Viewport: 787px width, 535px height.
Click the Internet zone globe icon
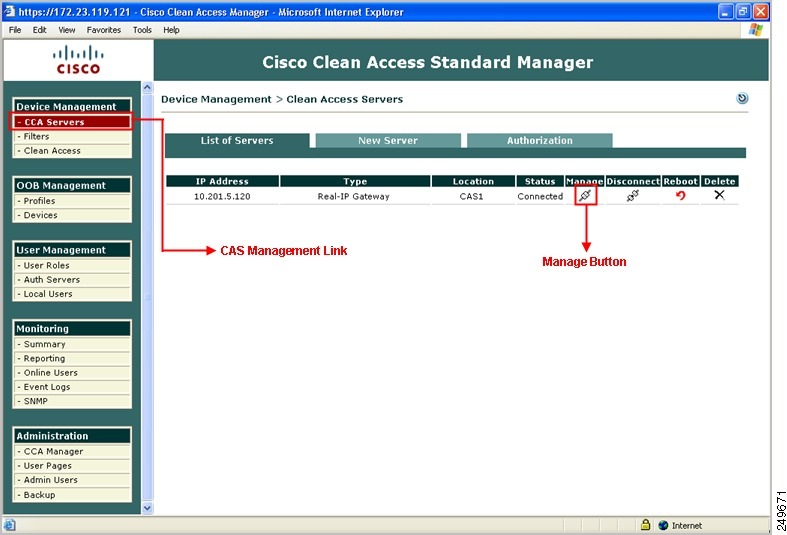coord(663,525)
